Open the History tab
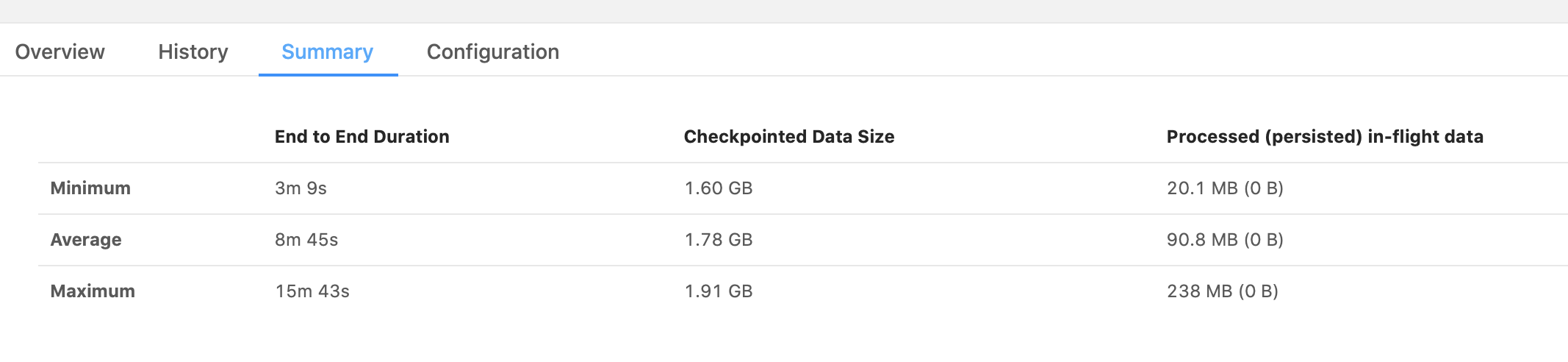 pos(193,52)
